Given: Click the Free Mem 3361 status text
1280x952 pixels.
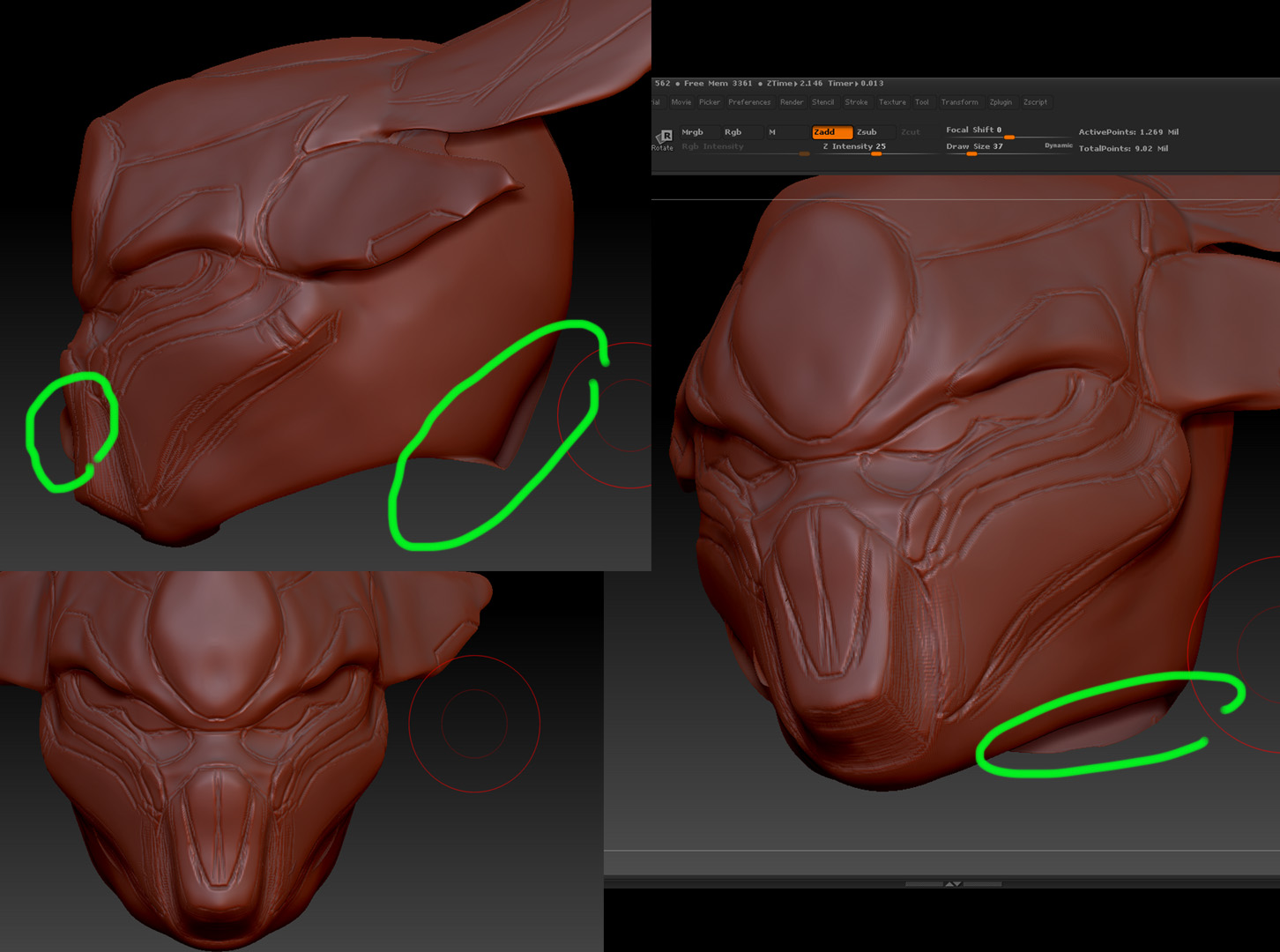Looking at the screenshot, I should point(718,84).
